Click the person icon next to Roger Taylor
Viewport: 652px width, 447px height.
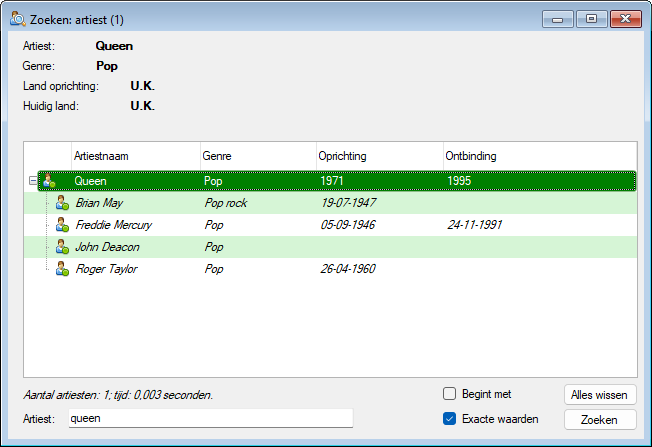pyautogui.click(x=62, y=269)
